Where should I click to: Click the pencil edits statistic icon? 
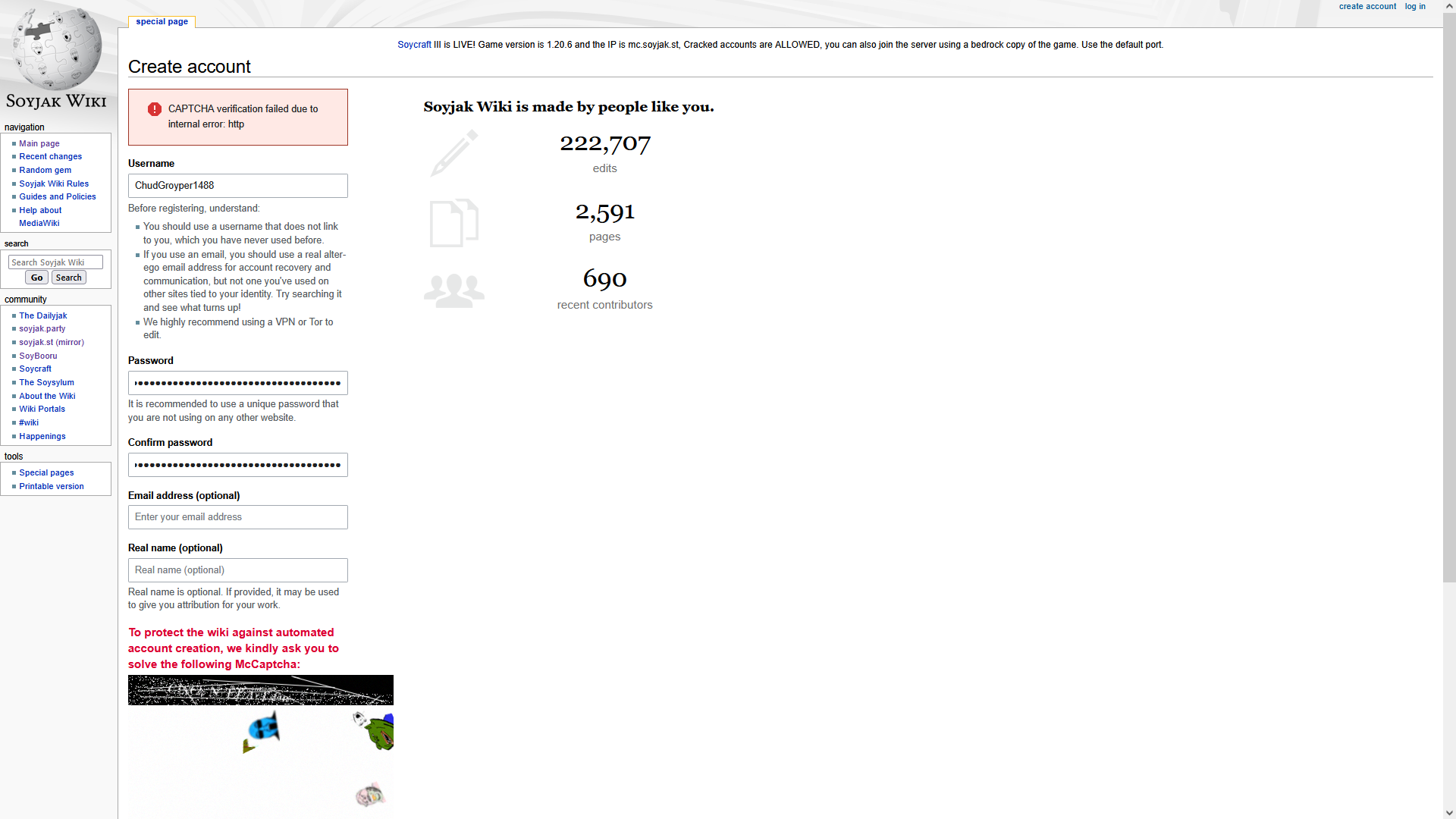point(454,152)
